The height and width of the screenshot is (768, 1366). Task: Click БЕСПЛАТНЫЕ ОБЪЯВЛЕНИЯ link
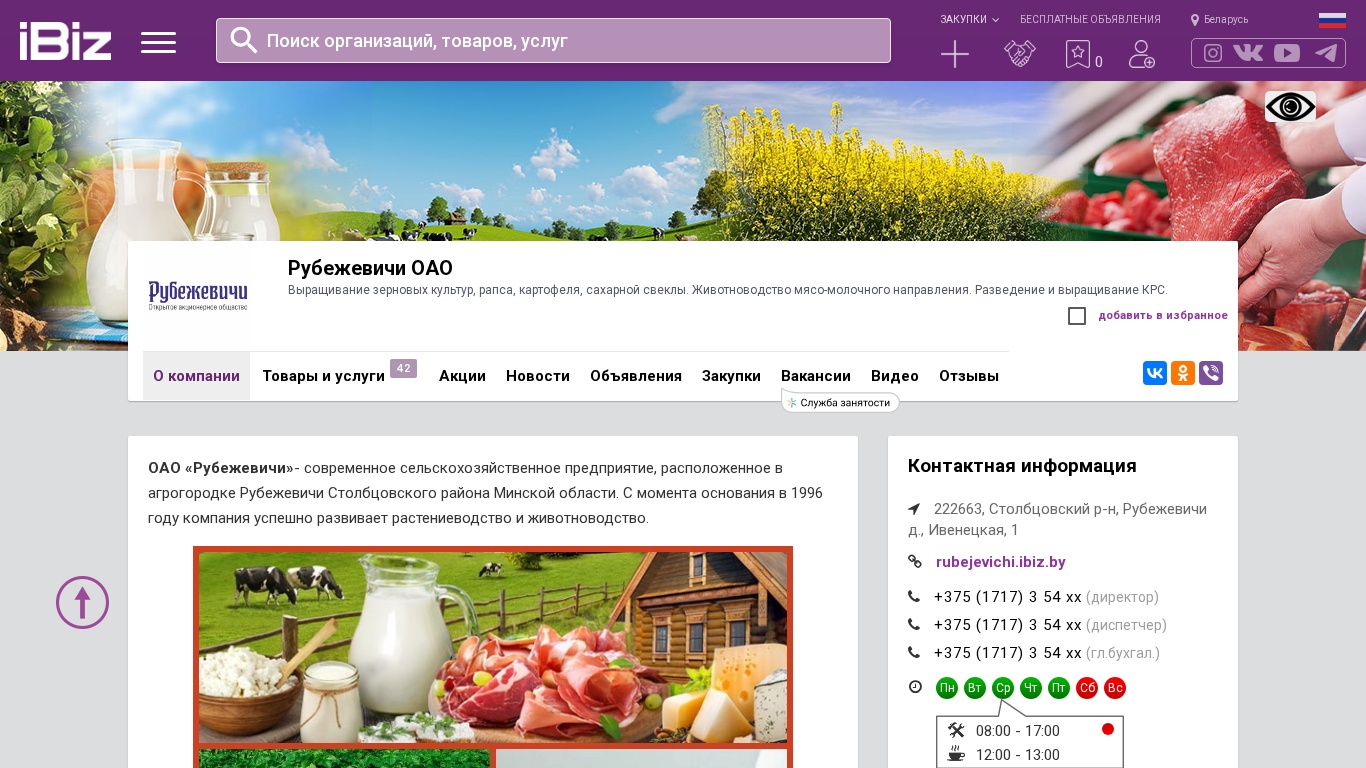point(1090,20)
